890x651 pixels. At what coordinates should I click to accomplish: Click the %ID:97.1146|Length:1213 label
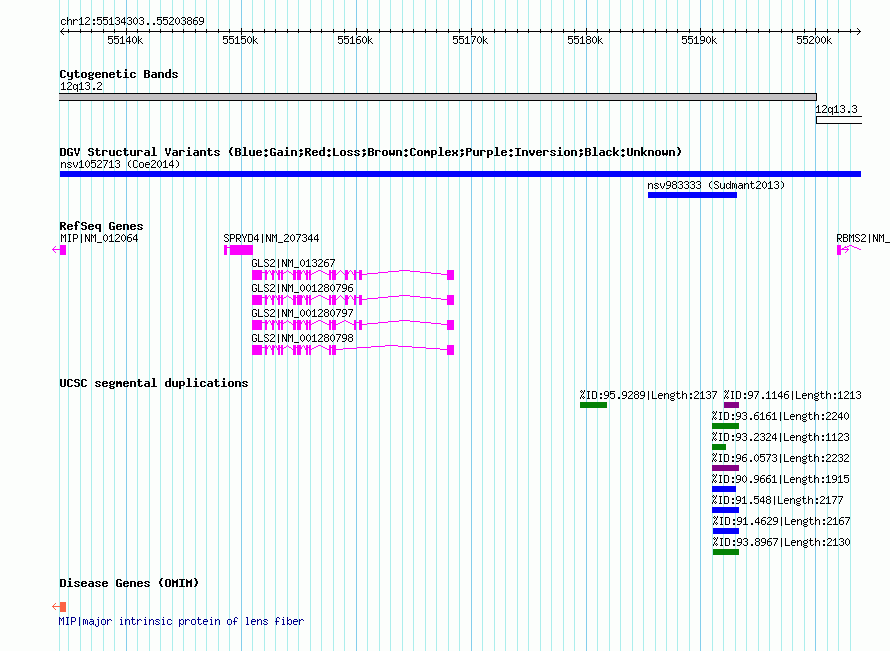point(792,395)
